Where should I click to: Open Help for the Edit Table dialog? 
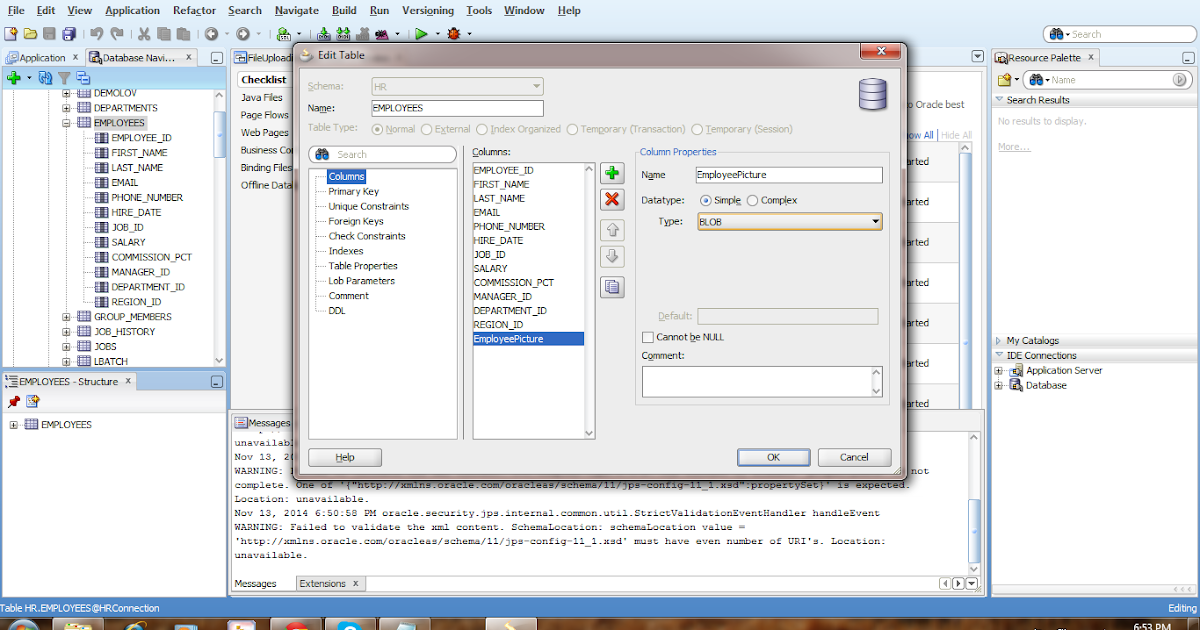[x=344, y=457]
